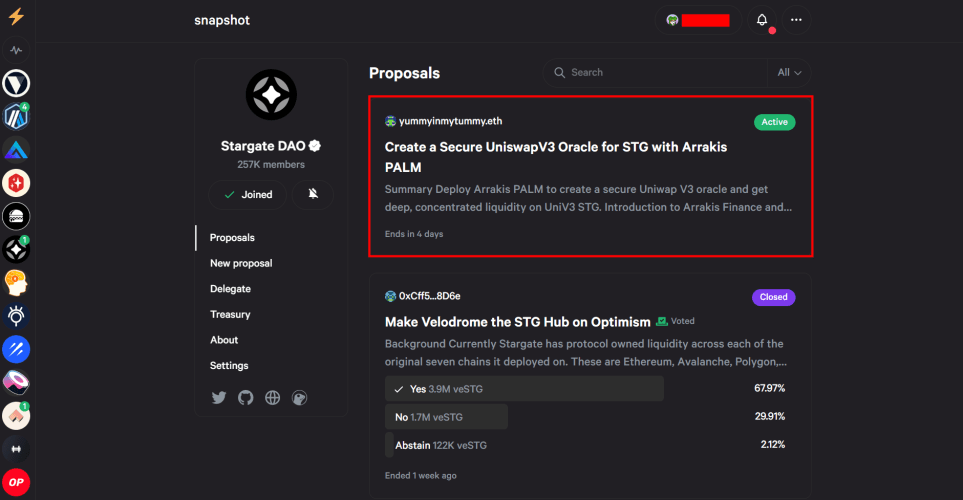Image resolution: width=963 pixels, height=500 pixels.
Task: Click the Proposals page heading
Action: 404,73
